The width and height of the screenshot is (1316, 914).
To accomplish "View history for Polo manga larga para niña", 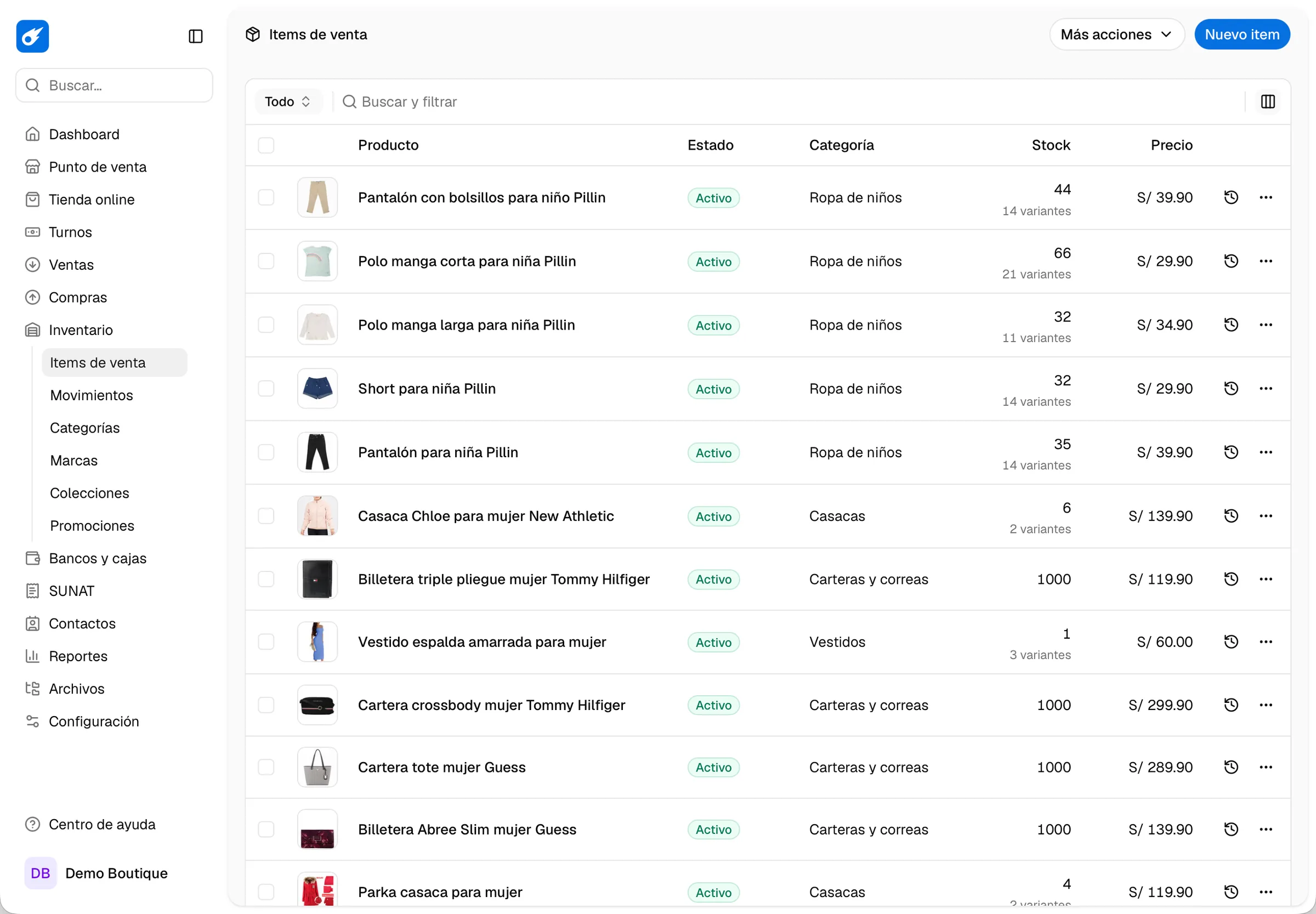I will 1231,325.
